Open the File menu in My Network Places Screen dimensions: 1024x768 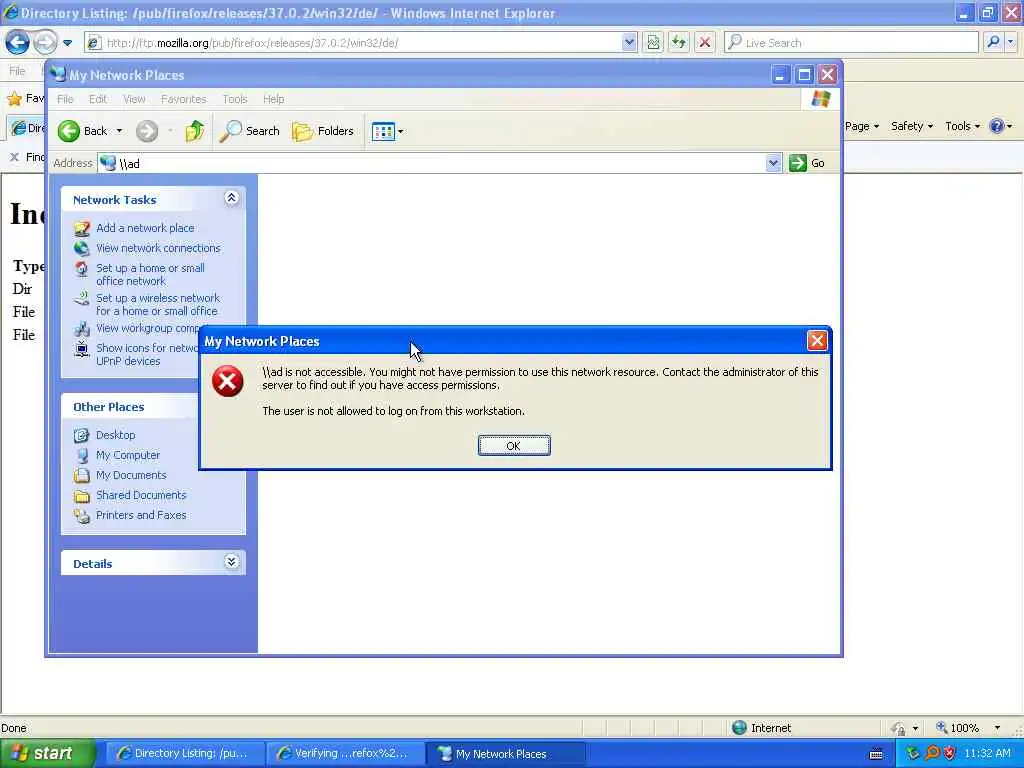pos(65,99)
